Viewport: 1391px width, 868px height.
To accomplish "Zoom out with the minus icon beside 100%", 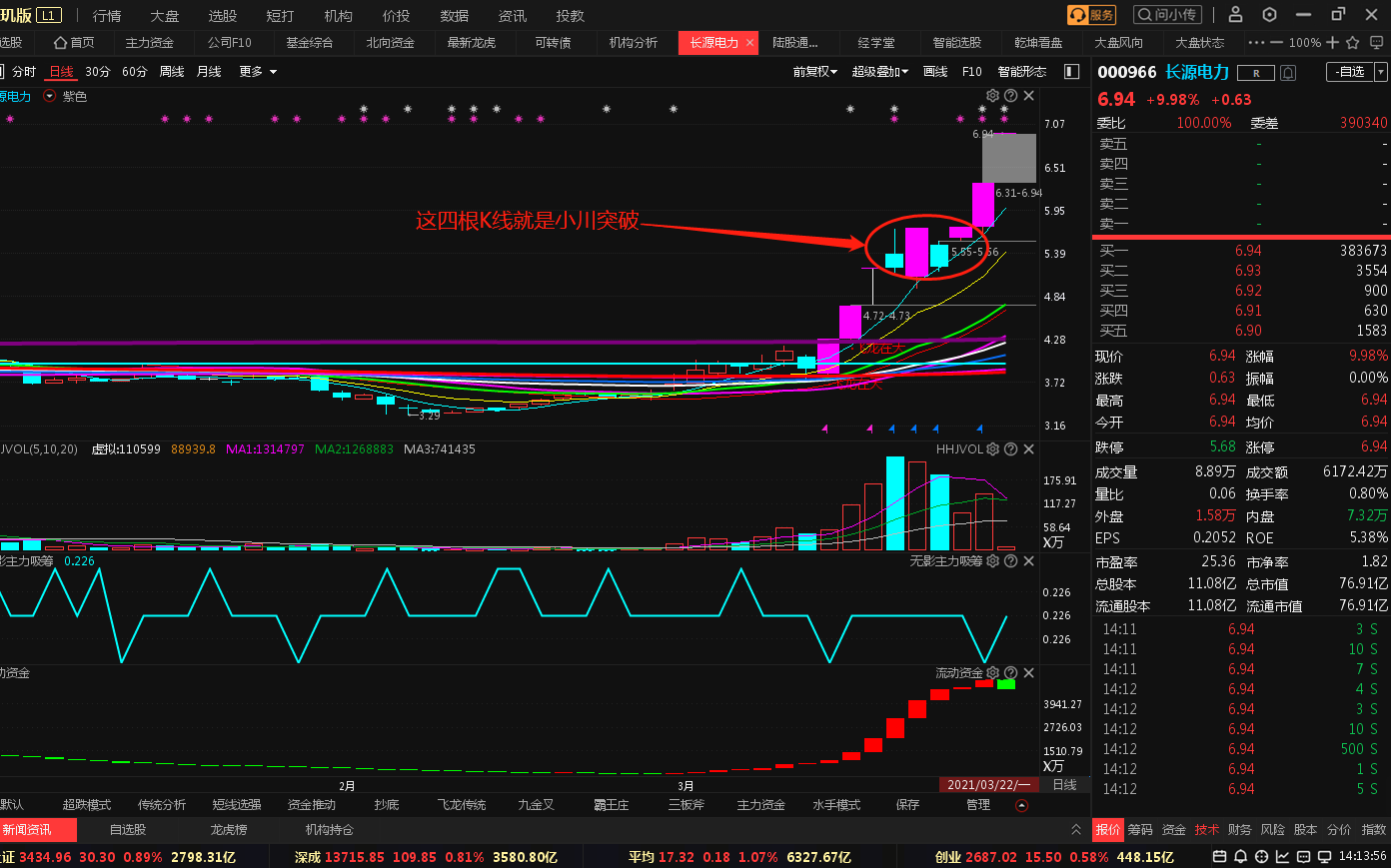I will coord(1276,43).
